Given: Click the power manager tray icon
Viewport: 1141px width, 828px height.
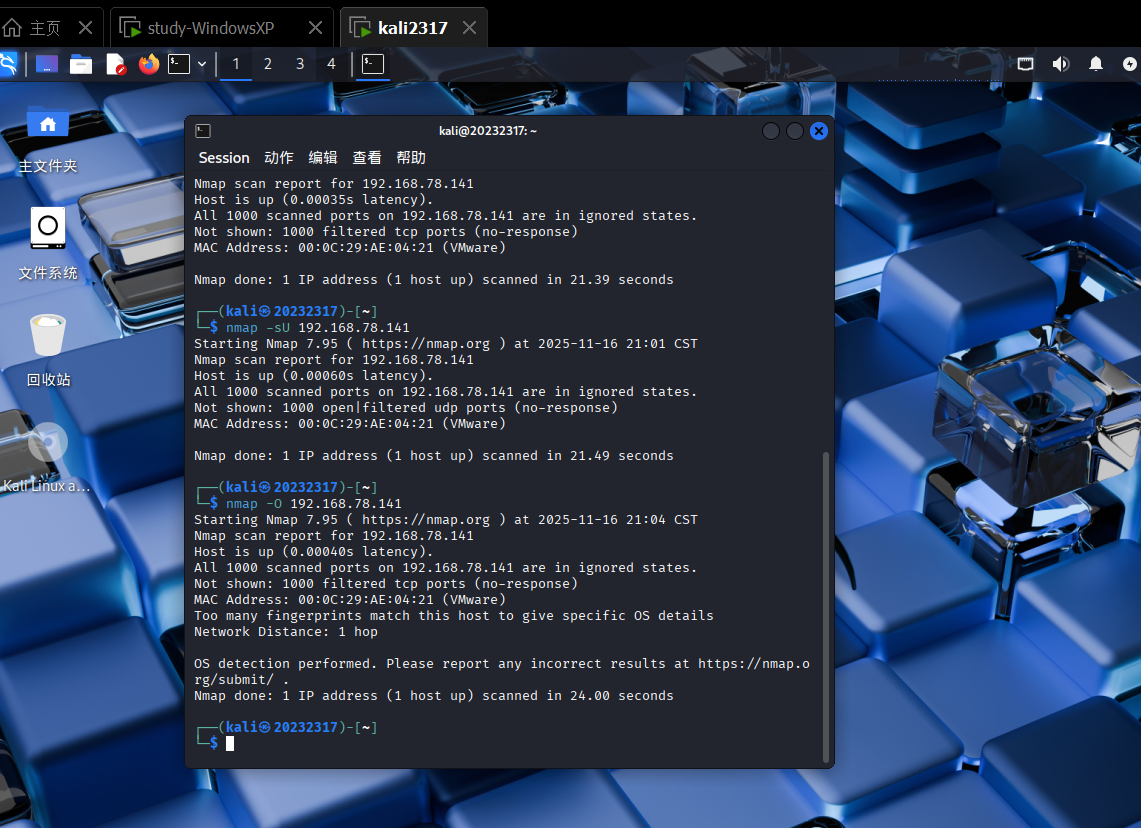Looking at the screenshot, I should (1130, 64).
